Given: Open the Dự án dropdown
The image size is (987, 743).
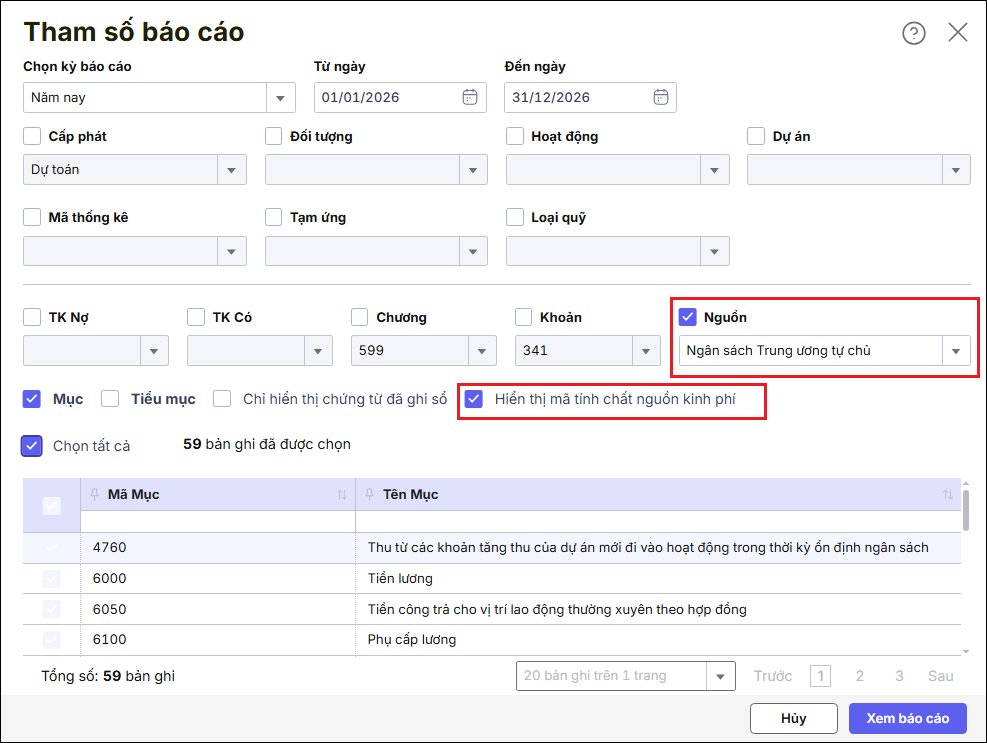Looking at the screenshot, I should coord(956,170).
